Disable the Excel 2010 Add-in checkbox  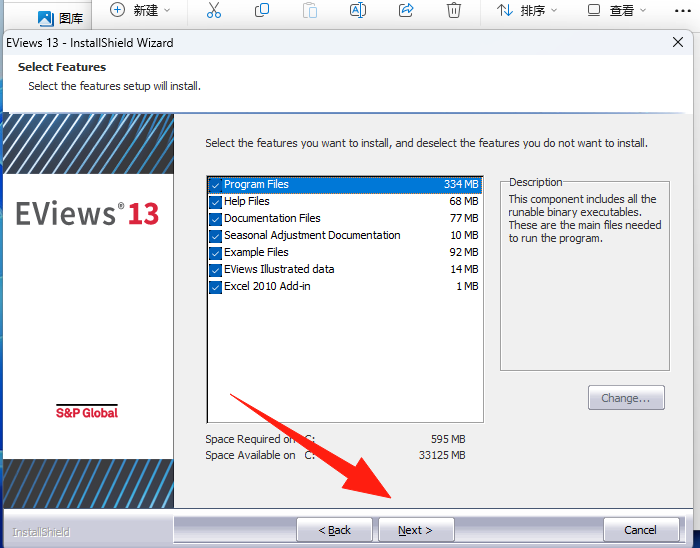pyautogui.click(x=215, y=287)
